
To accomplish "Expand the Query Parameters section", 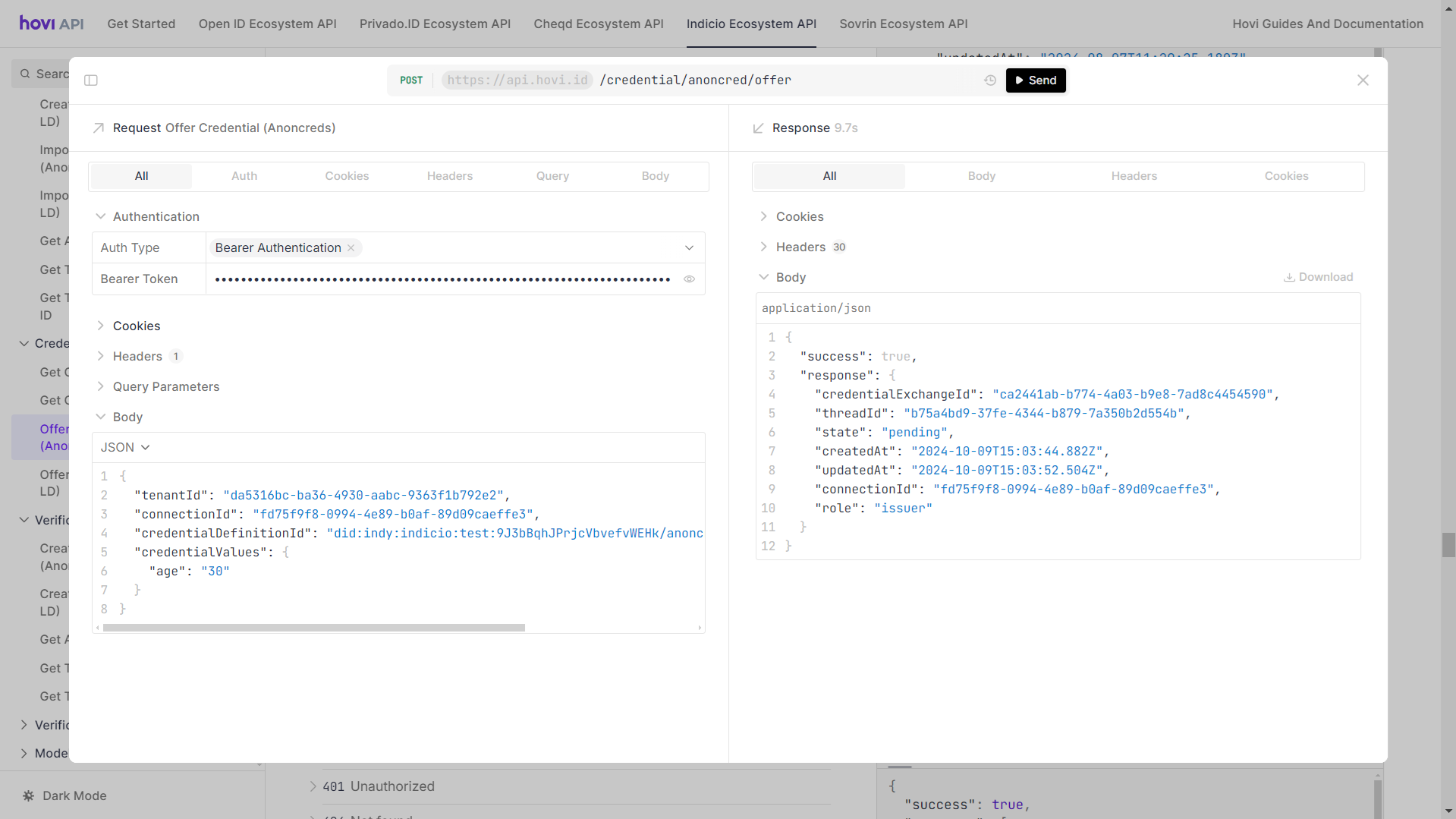I will point(165,386).
